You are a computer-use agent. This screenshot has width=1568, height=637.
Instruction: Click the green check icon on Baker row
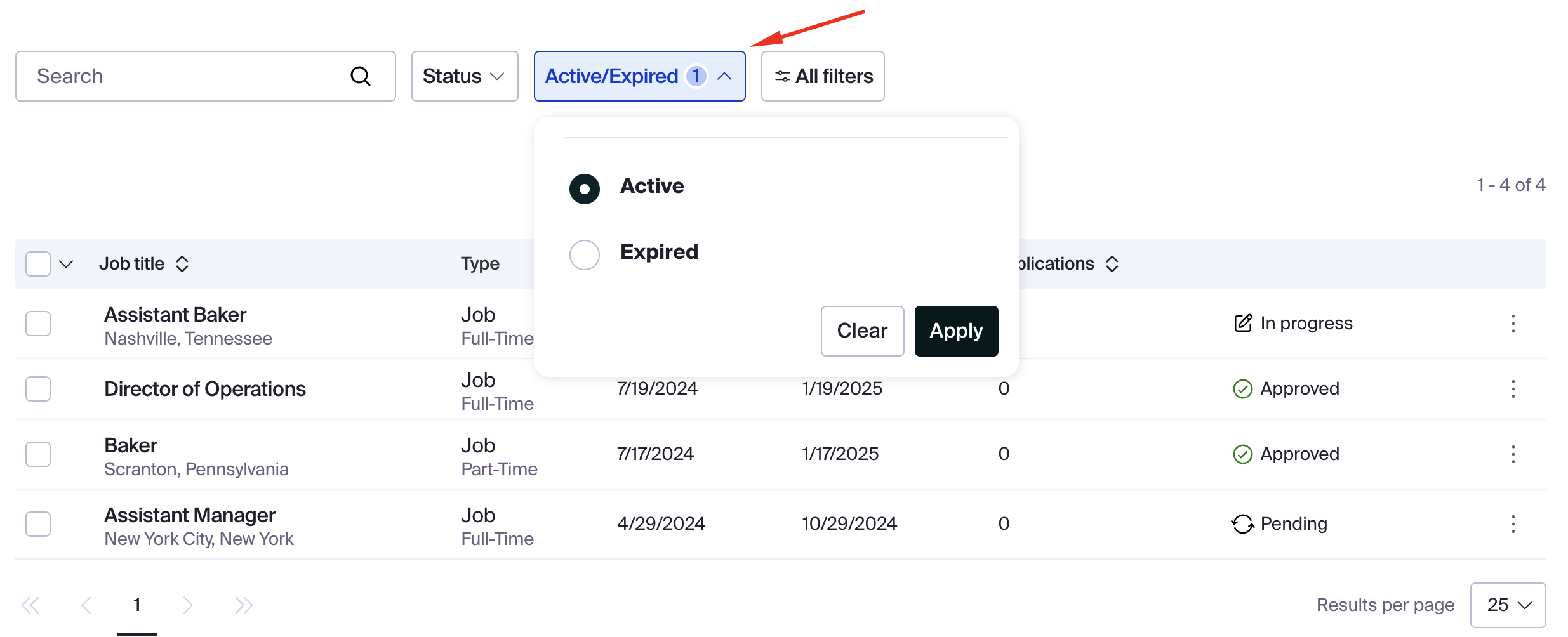(1242, 453)
